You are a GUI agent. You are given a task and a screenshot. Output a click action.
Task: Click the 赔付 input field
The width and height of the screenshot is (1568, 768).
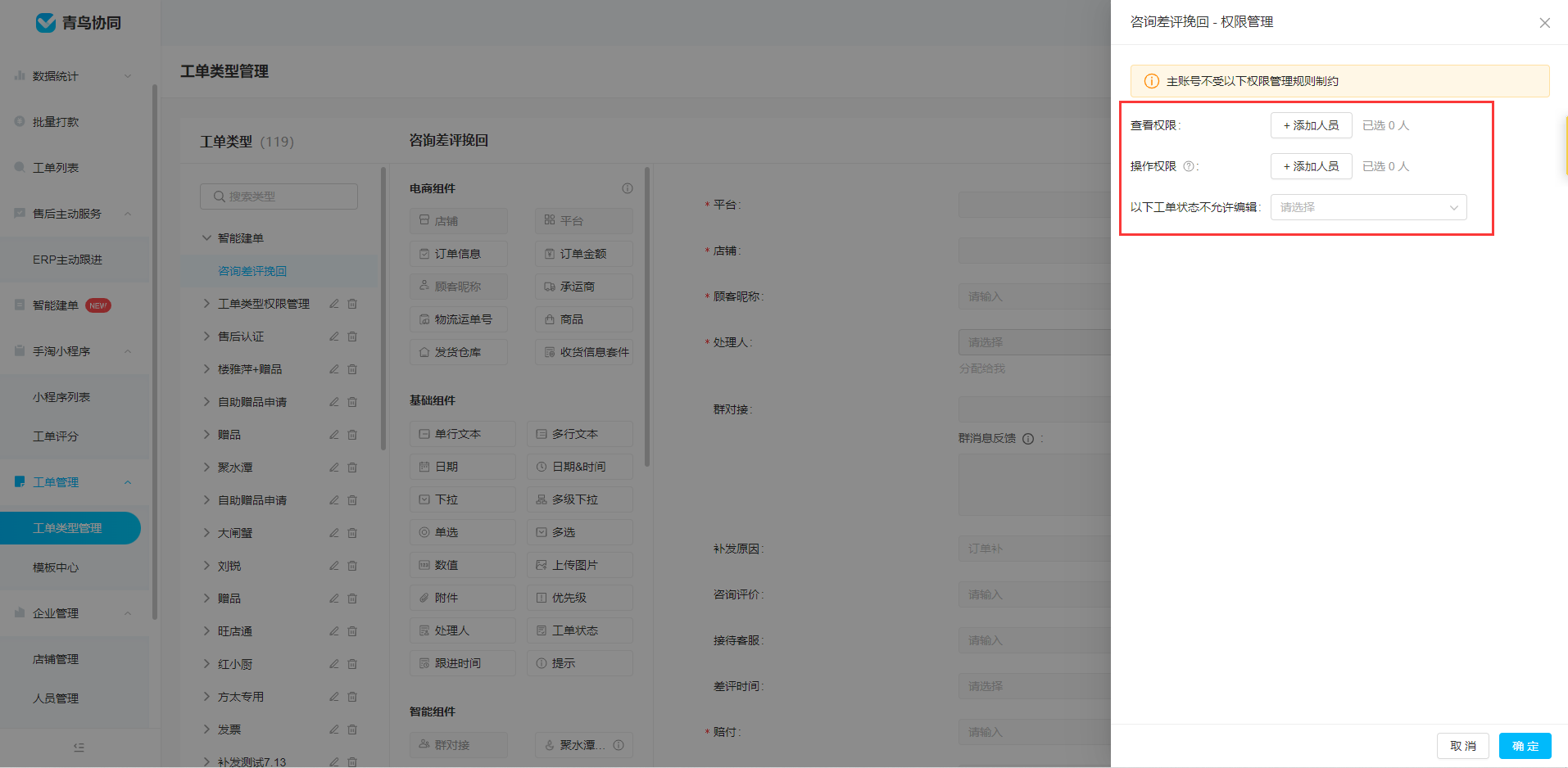click(1035, 732)
